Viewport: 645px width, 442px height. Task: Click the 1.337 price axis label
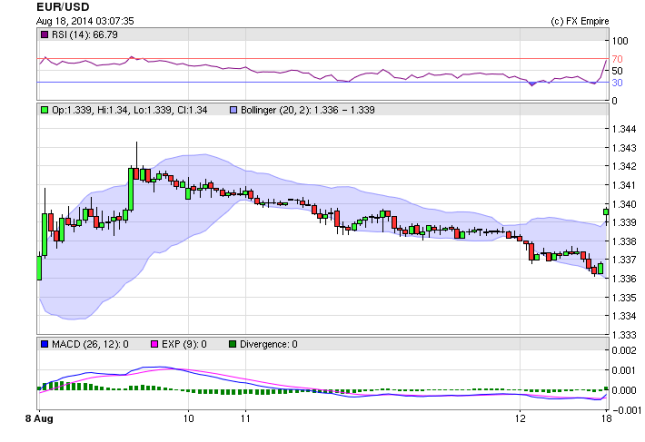click(x=624, y=260)
